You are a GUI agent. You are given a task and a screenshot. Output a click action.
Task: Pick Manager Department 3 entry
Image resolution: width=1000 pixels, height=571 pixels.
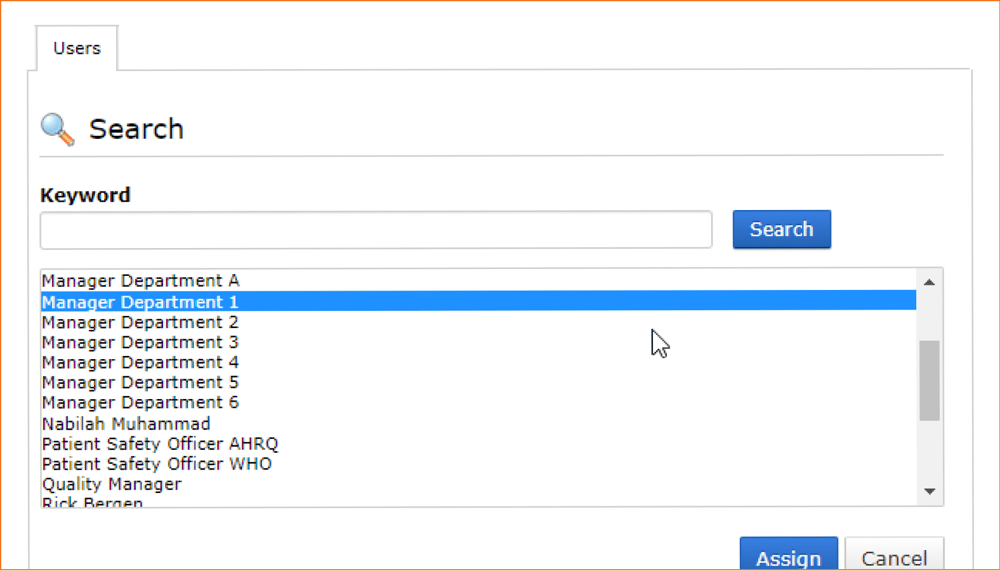[x=478, y=342]
